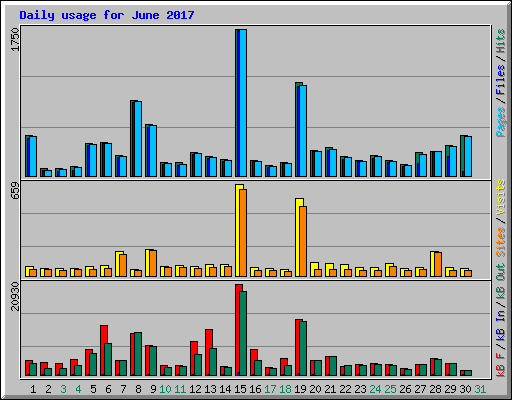Click the 1750 axis value
512x400 pixels.
(x=15, y=39)
